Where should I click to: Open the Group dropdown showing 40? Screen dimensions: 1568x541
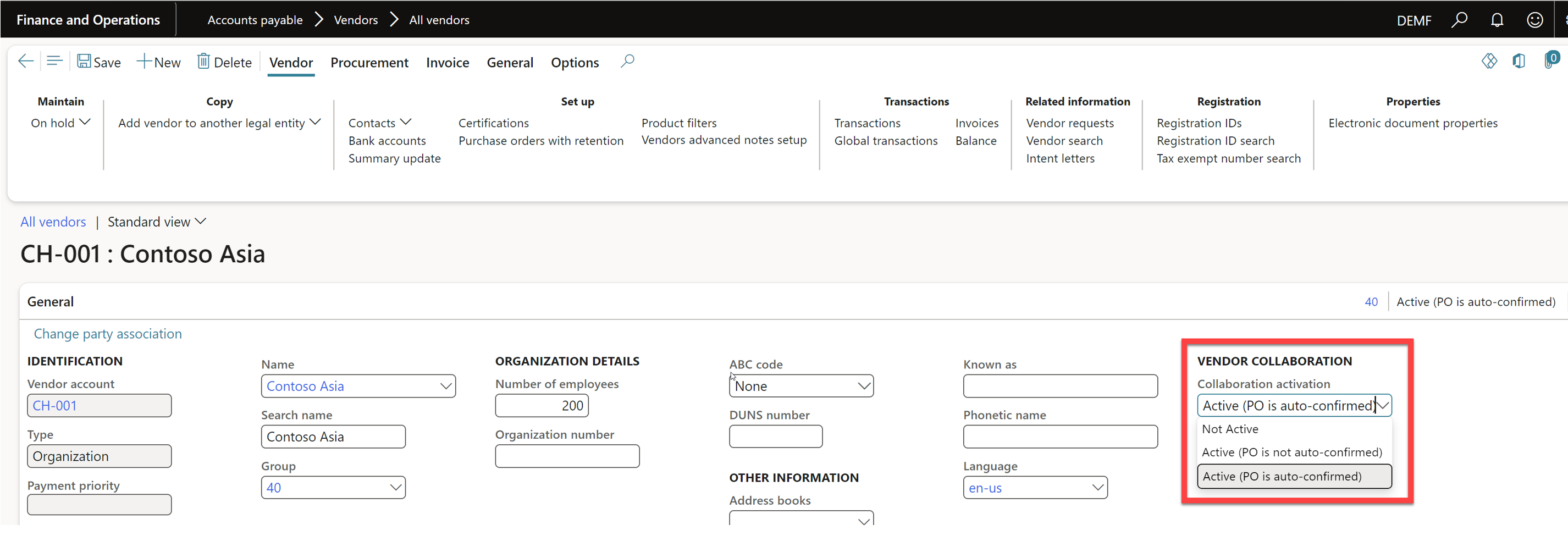tap(396, 488)
